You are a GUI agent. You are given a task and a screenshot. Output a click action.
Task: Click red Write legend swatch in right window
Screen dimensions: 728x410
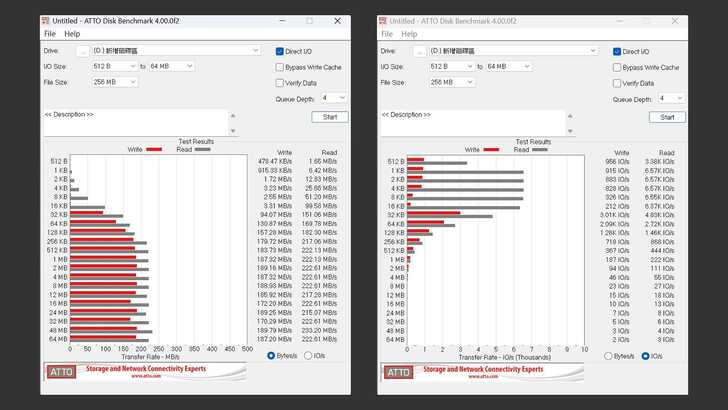[491, 150]
